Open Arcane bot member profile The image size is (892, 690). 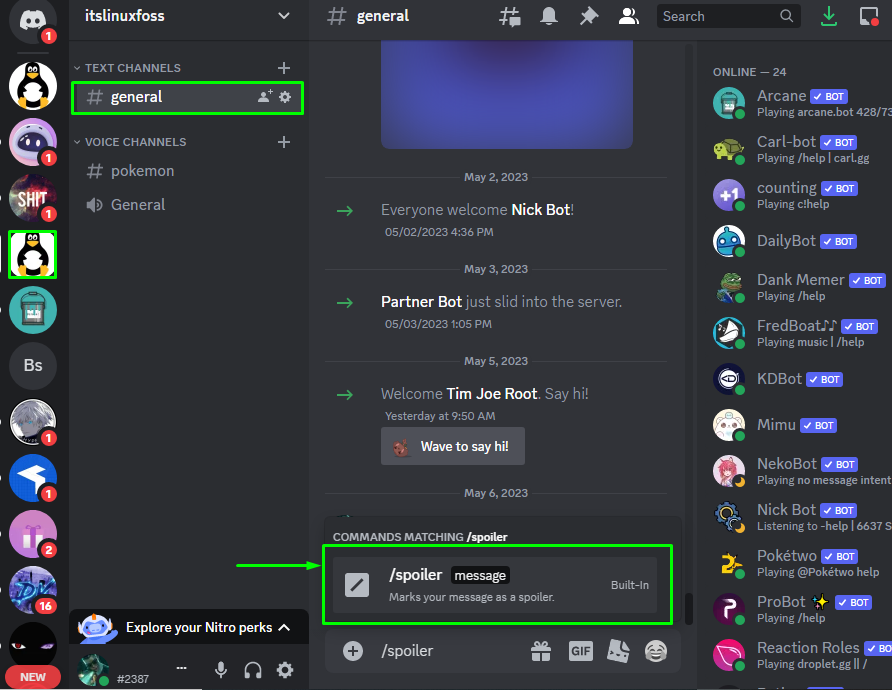pyautogui.click(x=799, y=103)
